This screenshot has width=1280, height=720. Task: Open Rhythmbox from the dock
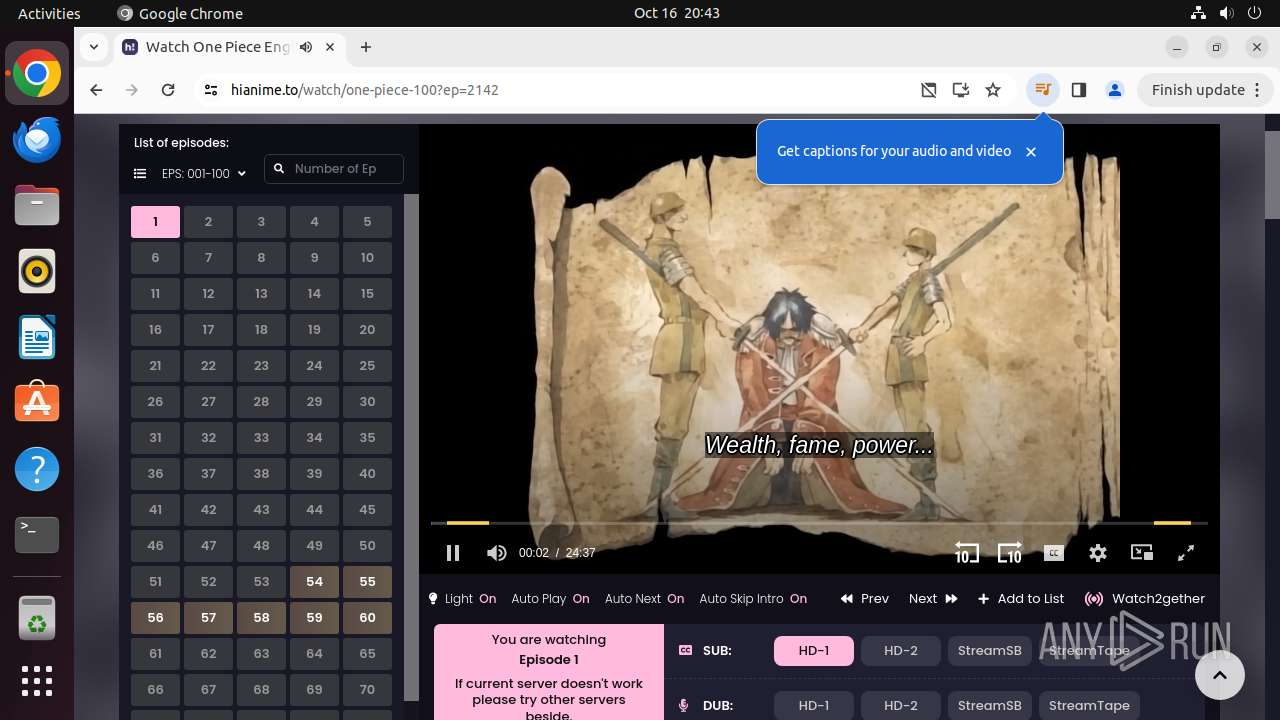(37, 271)
